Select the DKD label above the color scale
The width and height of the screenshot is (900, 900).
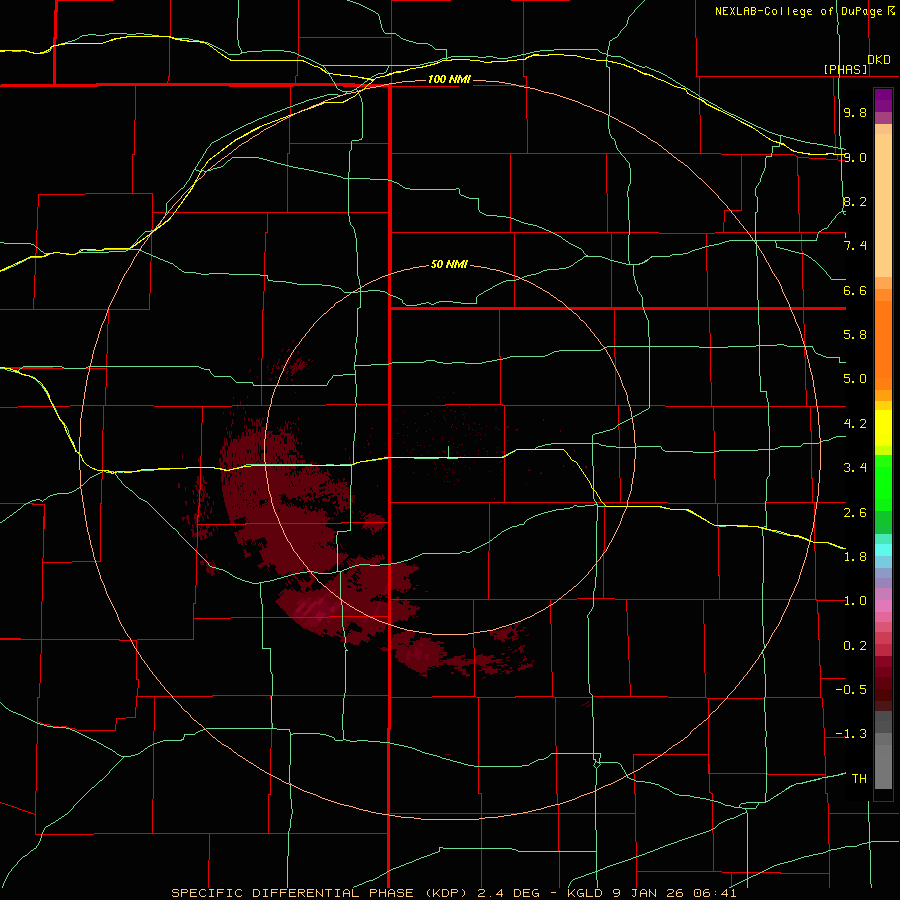point(879,60)
